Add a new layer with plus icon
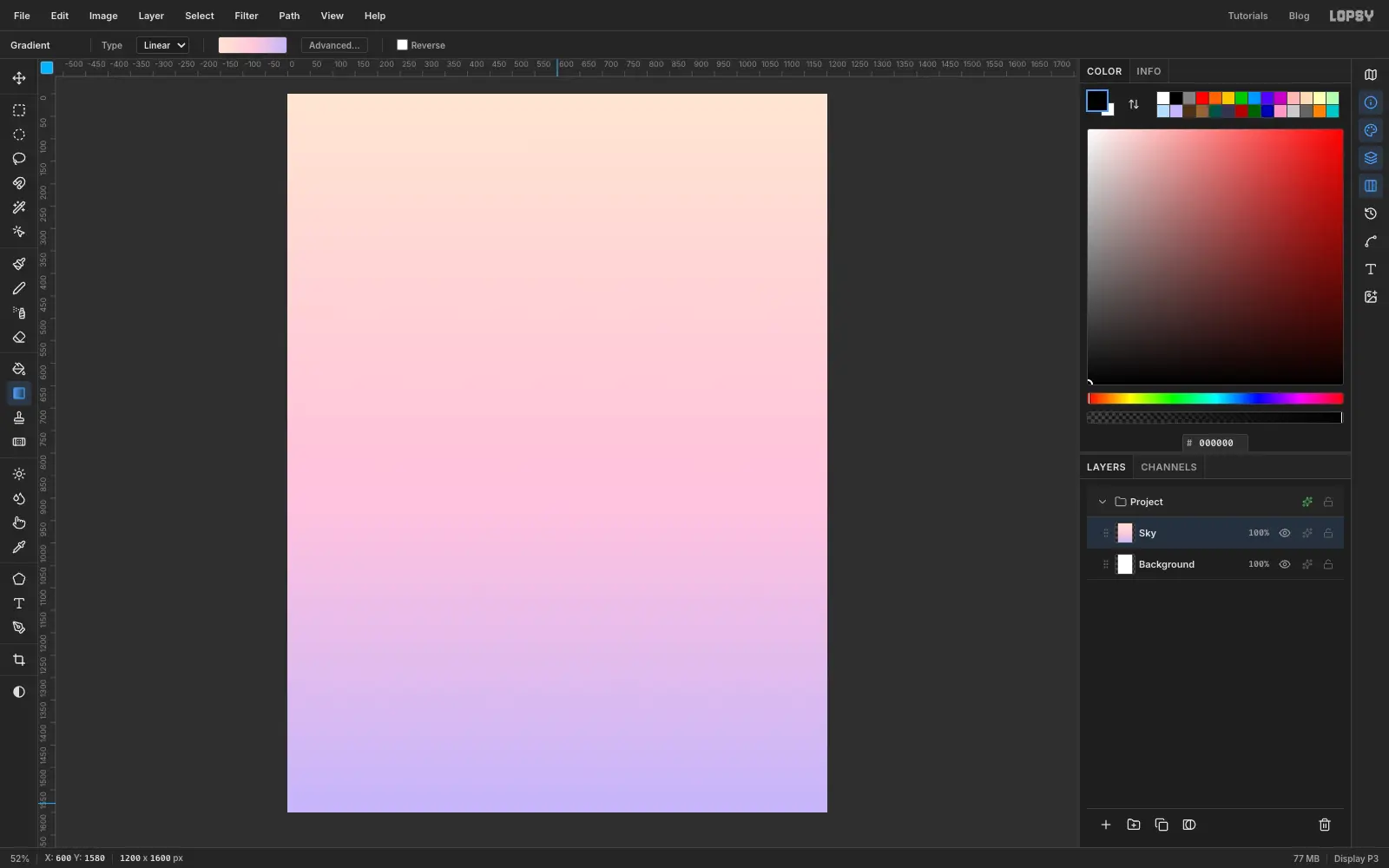 tap(1106, 825)
